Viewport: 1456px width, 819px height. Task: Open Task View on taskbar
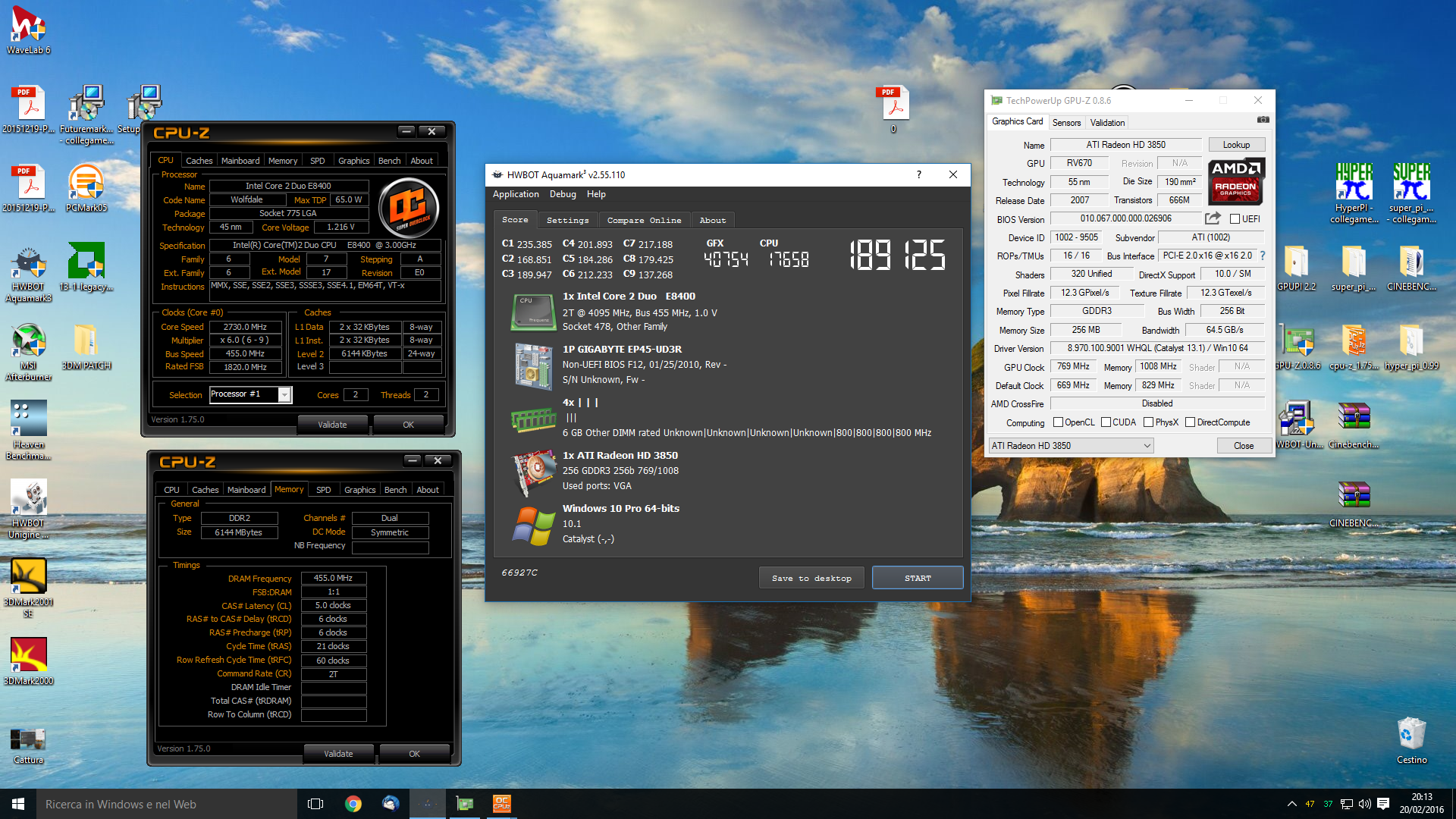coord(315,804)
